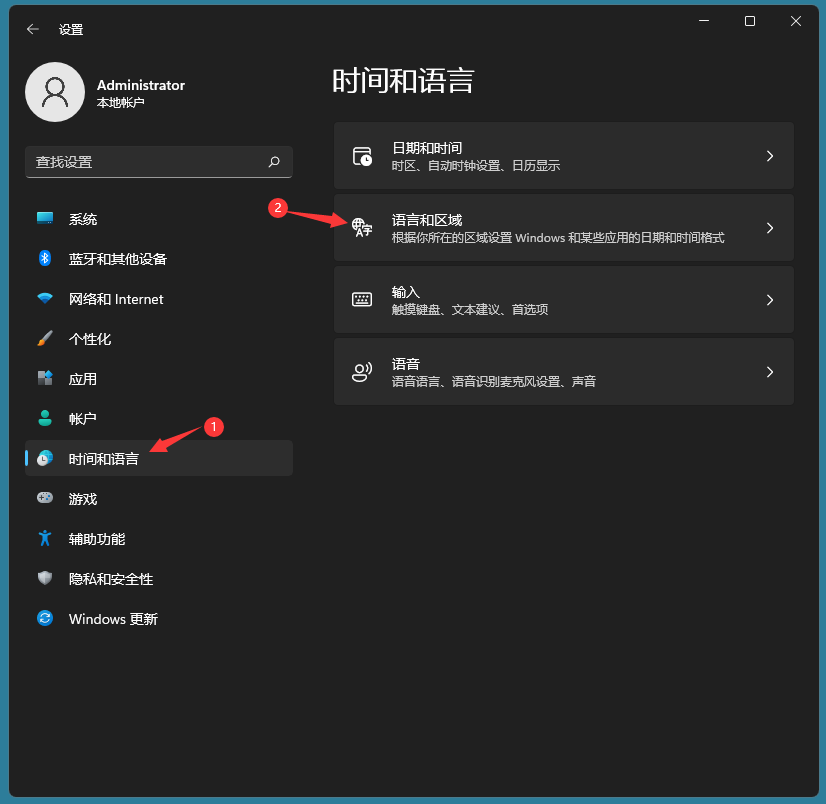Click the 输入 card title
This screenshot has height=804, width=826.
405,292
